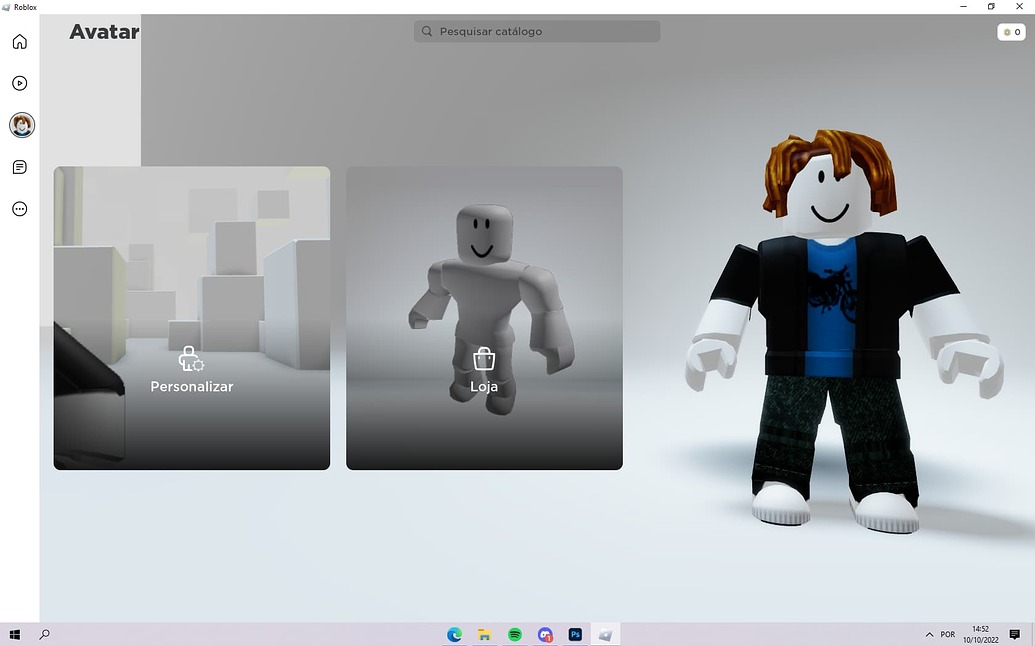Click the More options ellipsis icon
Image resolution: width=1035 pixels, height=646 pixels.
(19, 208)
